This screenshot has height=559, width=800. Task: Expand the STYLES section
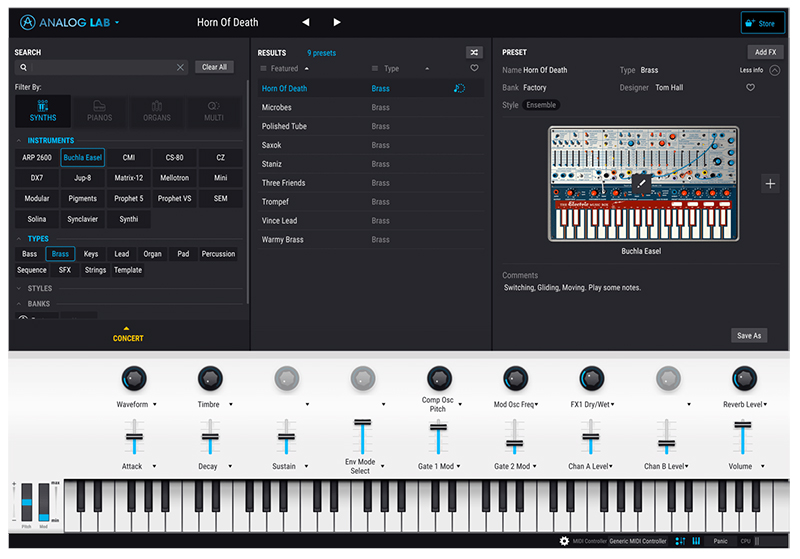(x=19, y=289)
